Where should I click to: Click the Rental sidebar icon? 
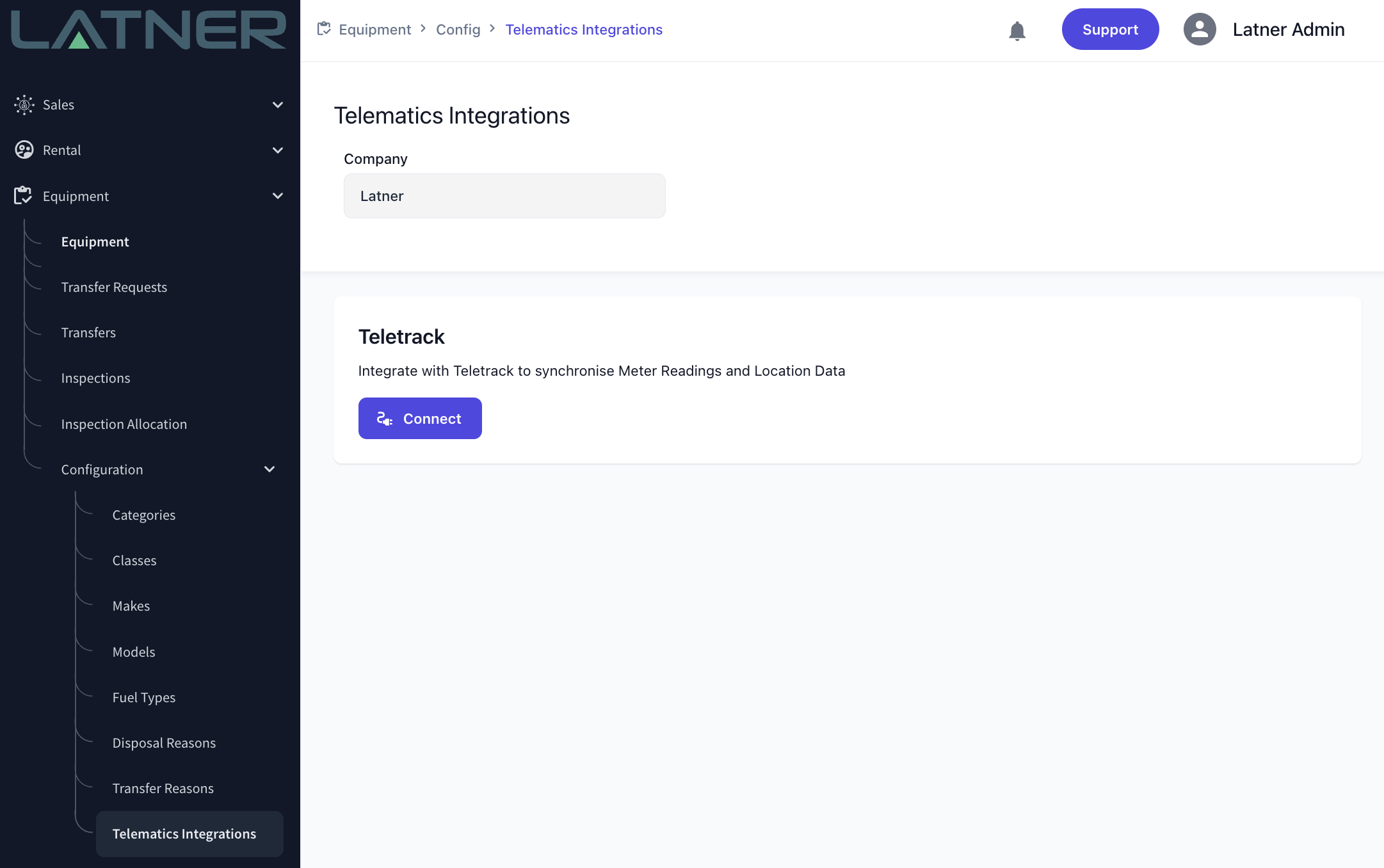point(24,150)
